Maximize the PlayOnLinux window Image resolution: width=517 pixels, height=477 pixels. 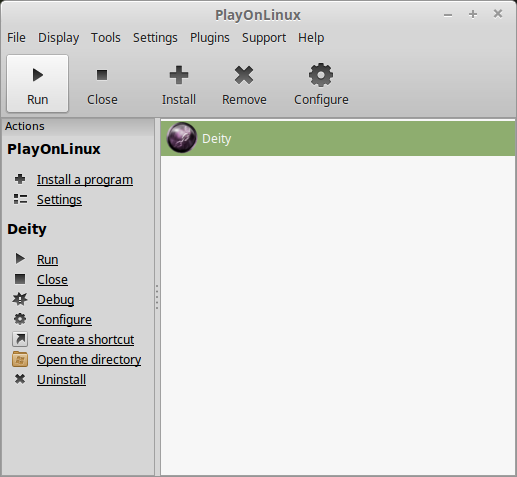tap(473, 14)
